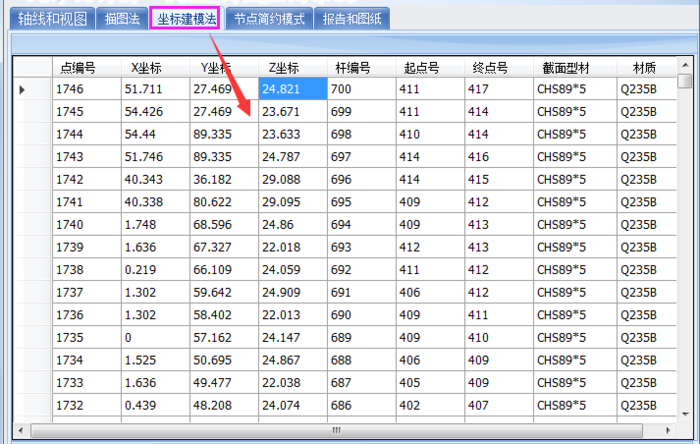Switch to the 轴线和视图 tab
Image resolution: width=700 pixels, height=444 pixels.
click(x=52, y=19)
